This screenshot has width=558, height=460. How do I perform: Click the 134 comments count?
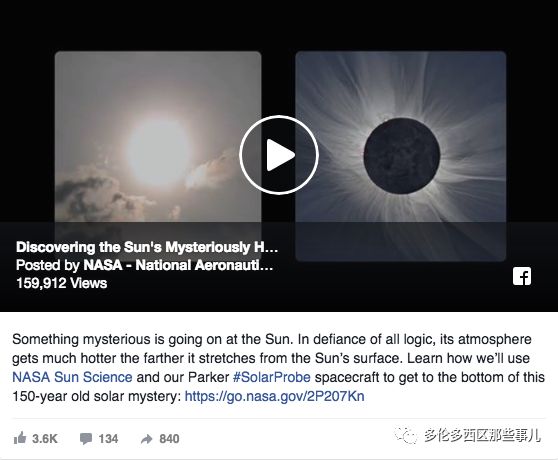108,439
